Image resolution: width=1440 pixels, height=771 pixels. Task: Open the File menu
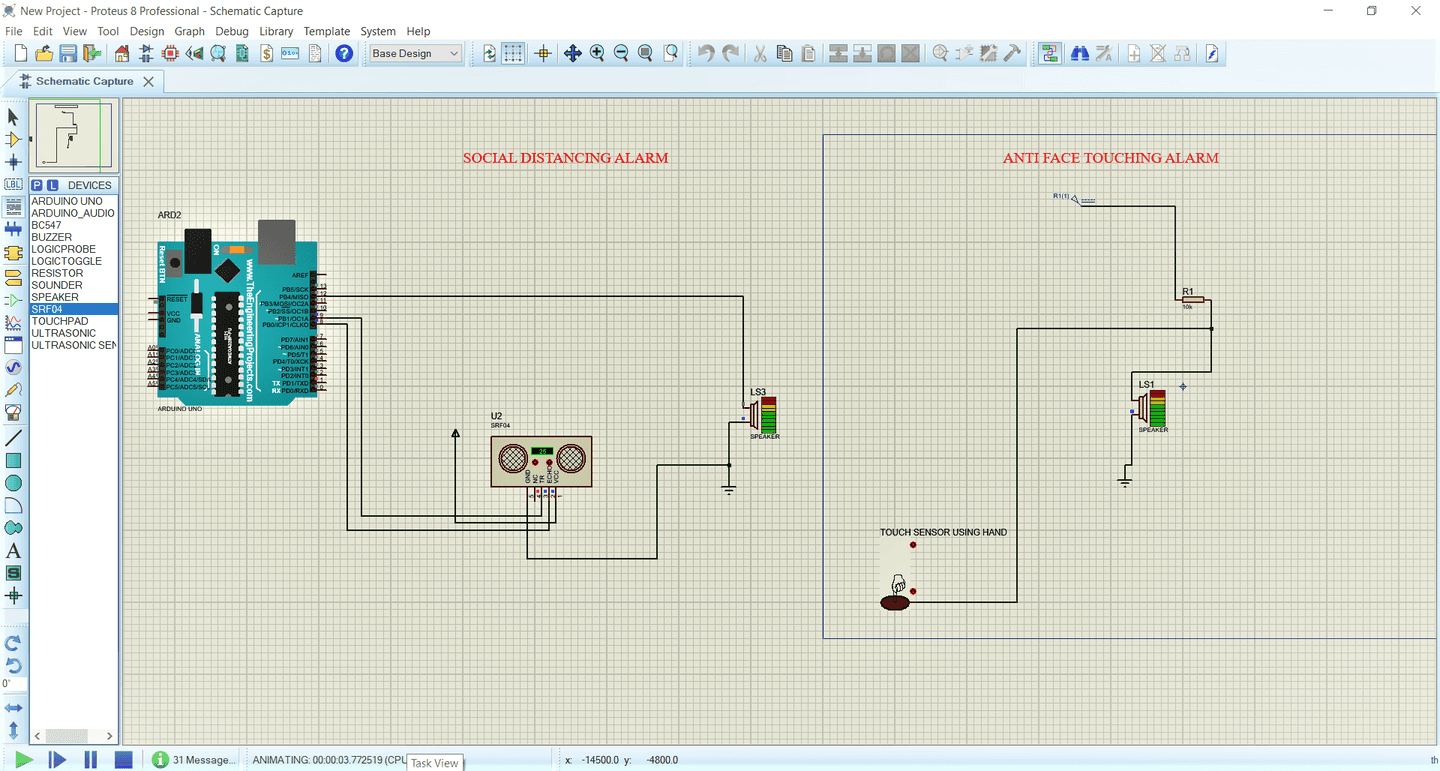tap(14, 31)
